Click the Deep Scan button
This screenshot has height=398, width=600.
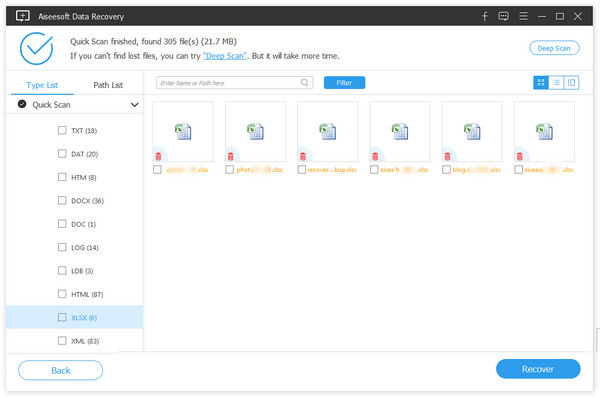pos(554,48)
